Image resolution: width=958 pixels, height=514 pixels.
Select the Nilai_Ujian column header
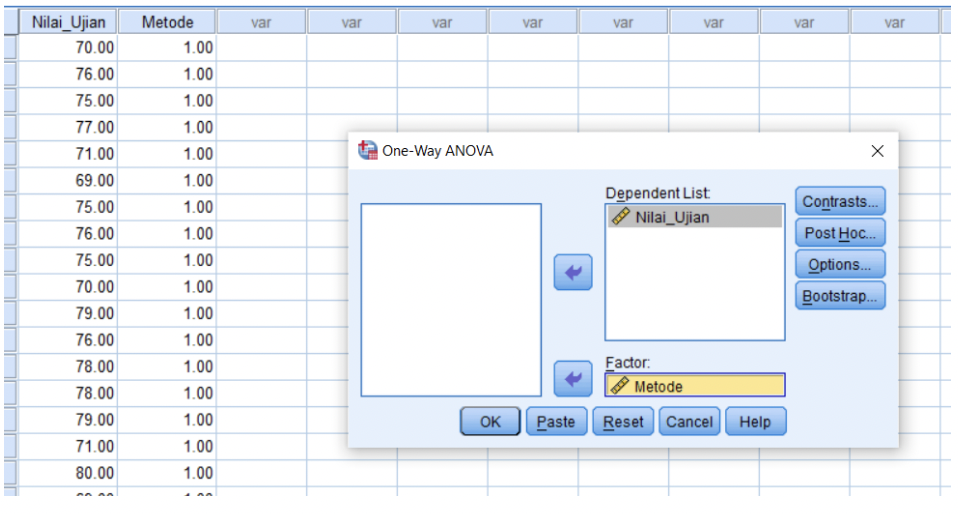point(68,22)
